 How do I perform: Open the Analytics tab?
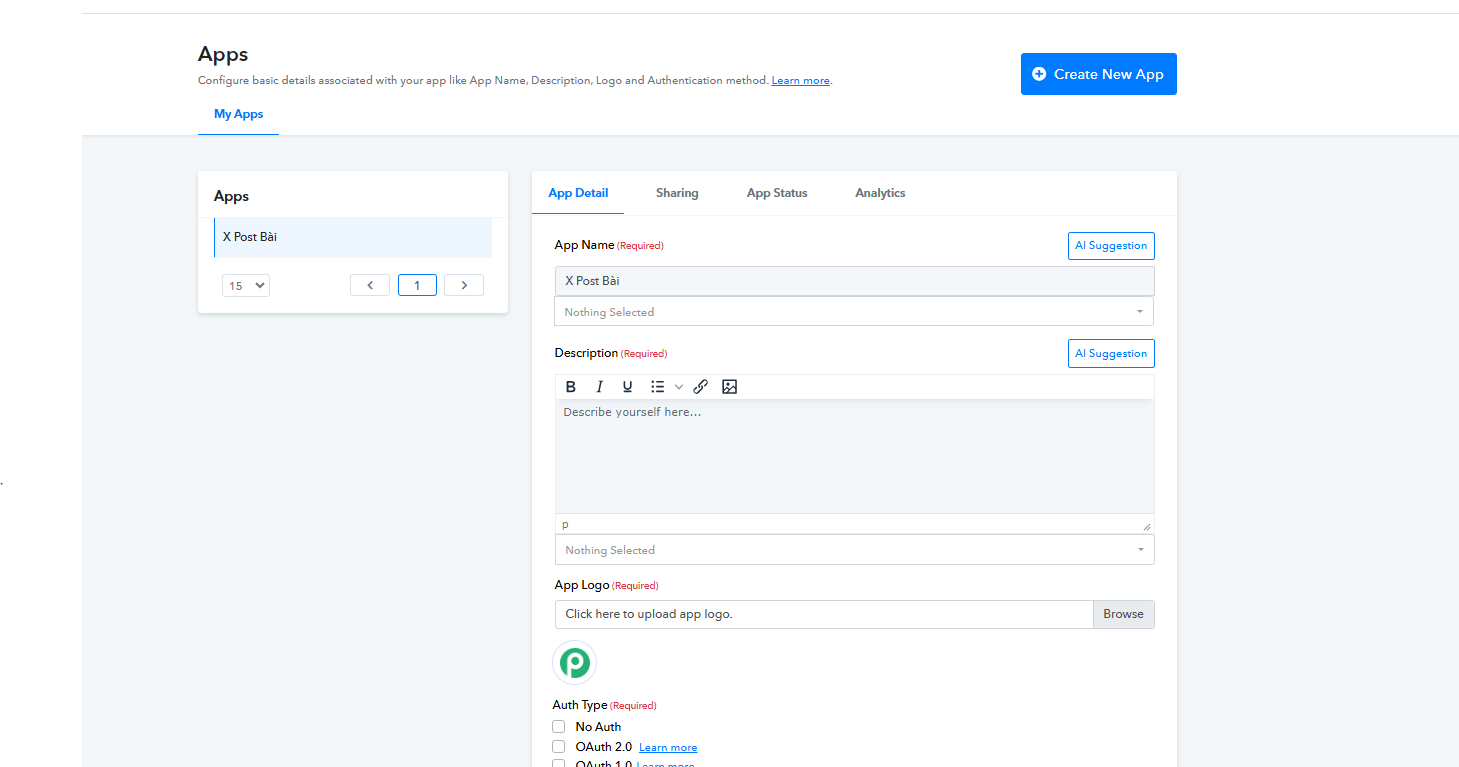pos(880,193)
